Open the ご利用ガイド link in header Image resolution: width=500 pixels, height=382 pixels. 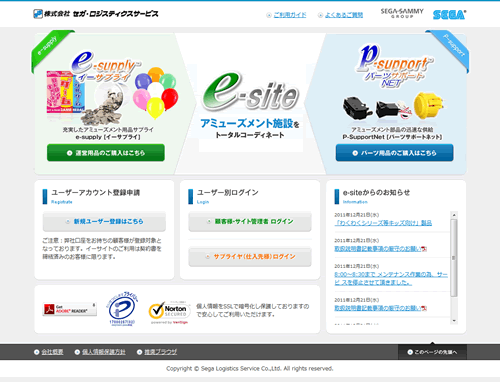(290, 15)
